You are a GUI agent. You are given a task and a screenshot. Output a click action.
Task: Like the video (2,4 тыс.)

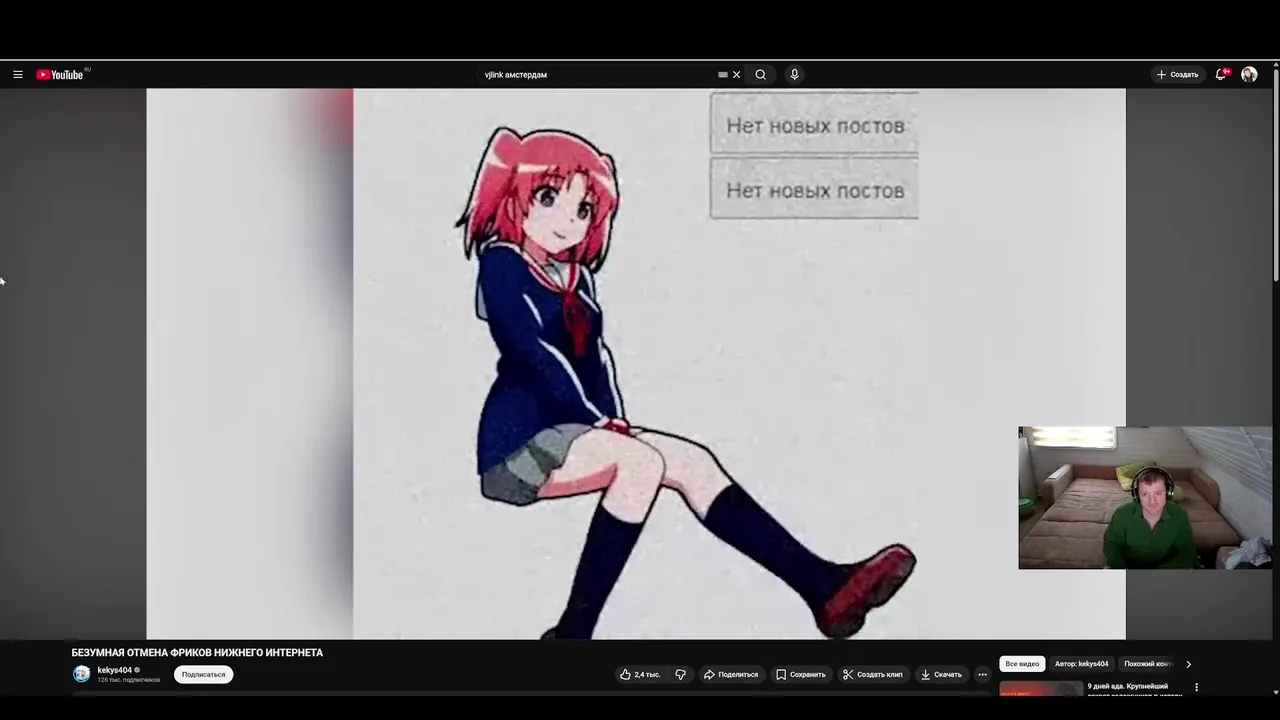pos(640,675)
